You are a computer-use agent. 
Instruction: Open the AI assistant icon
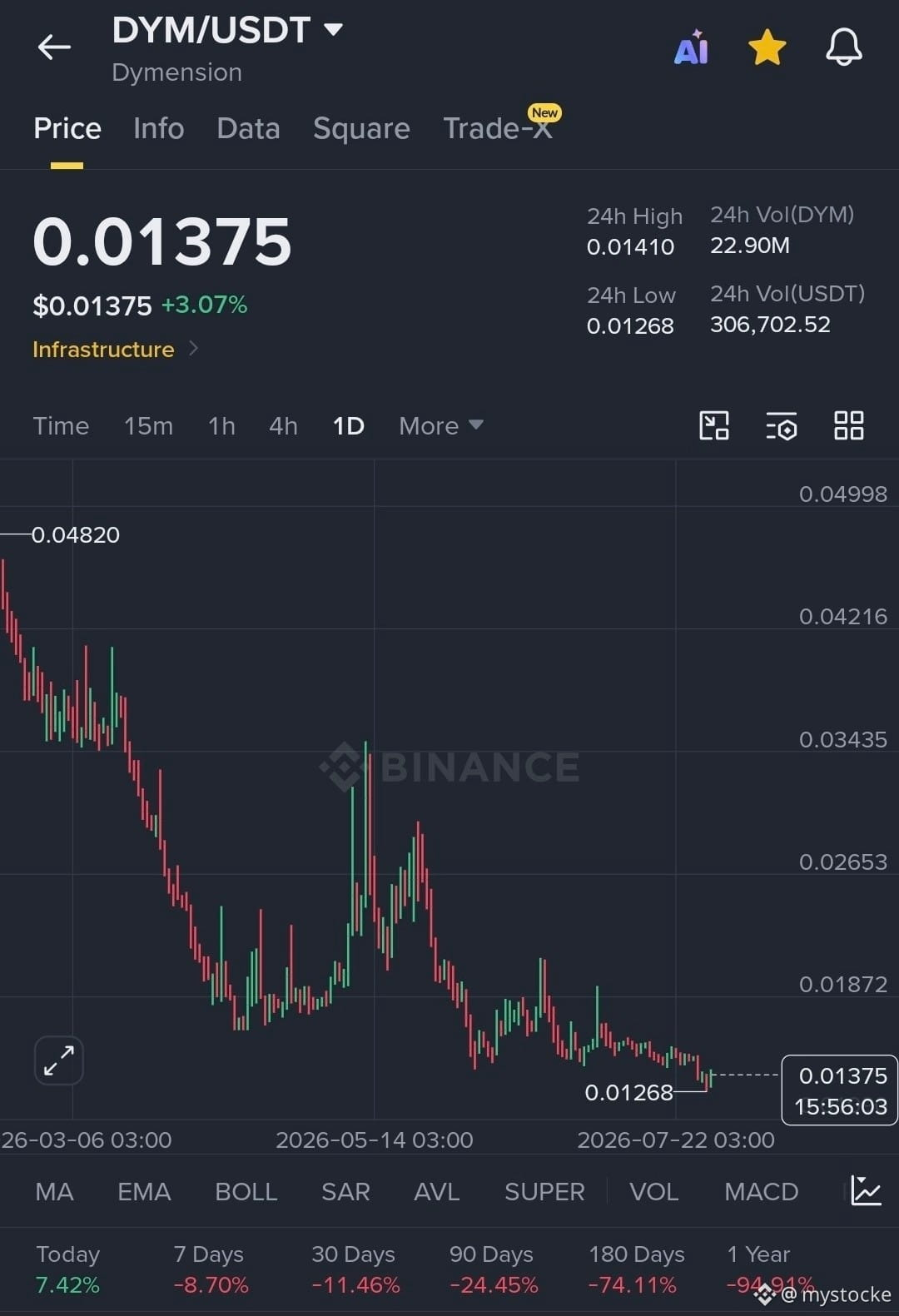[x=691, y=47]
